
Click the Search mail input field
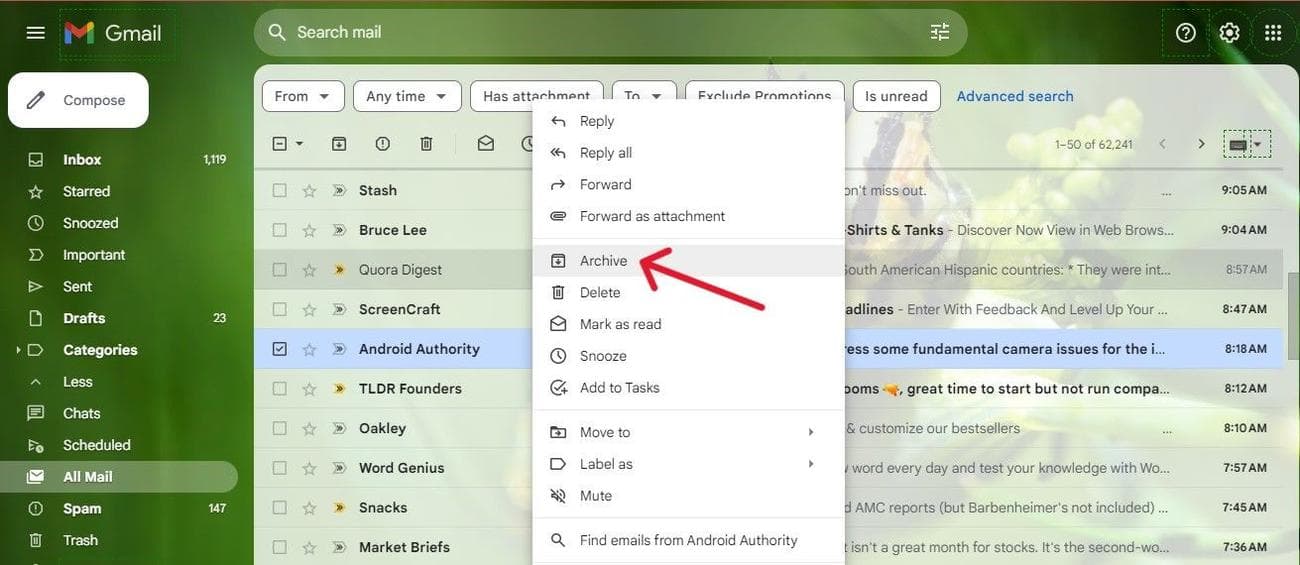click(x=600, y=32)
